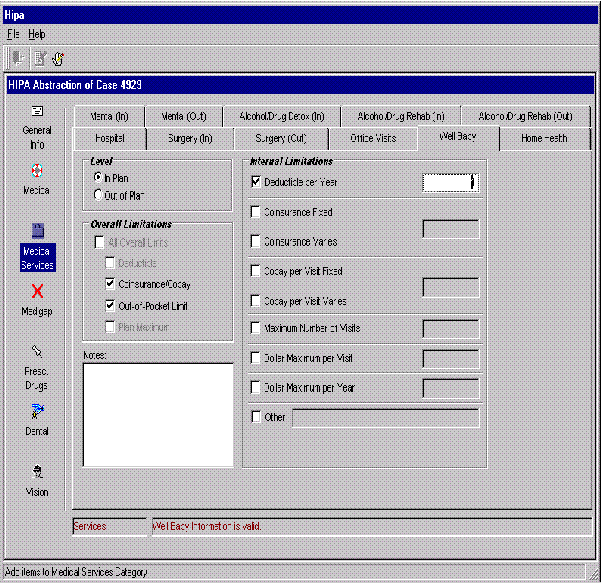Viewport: 601px width, 584px height.
Task: Switch to the Home Health tab
Action: pos(543,138)
